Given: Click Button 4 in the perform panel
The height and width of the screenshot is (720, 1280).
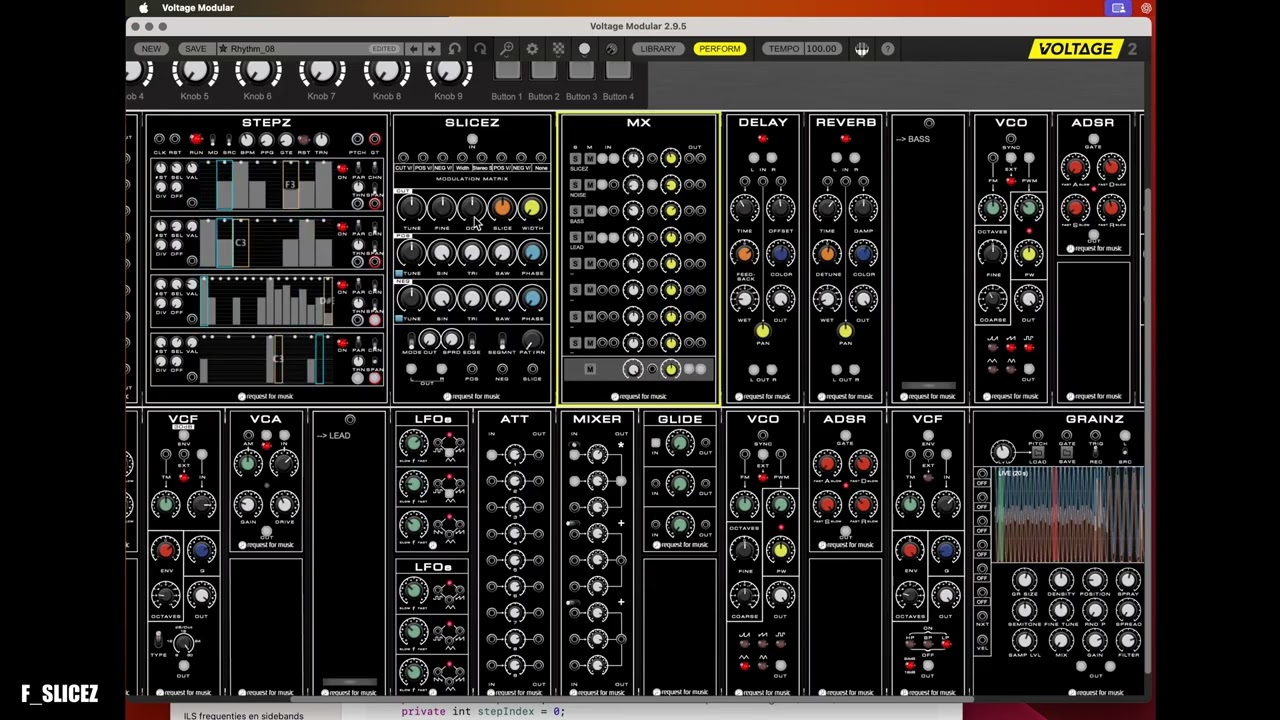Looking at the screenshot, I should [618, 70].
